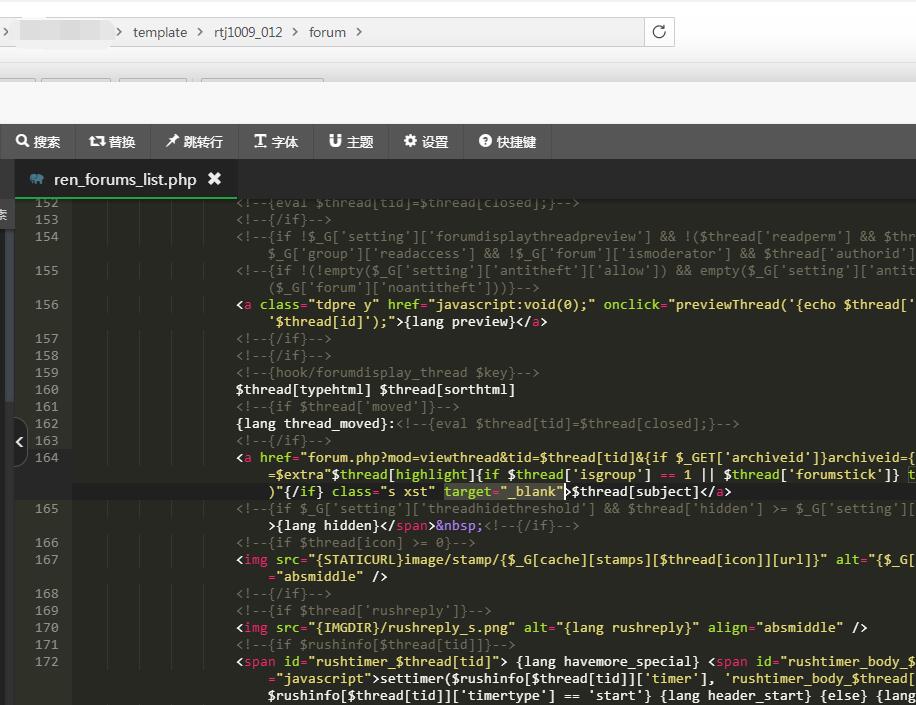Expand the collapsed left sidebar arrow

pyautogui.click(x=19, y=441)
